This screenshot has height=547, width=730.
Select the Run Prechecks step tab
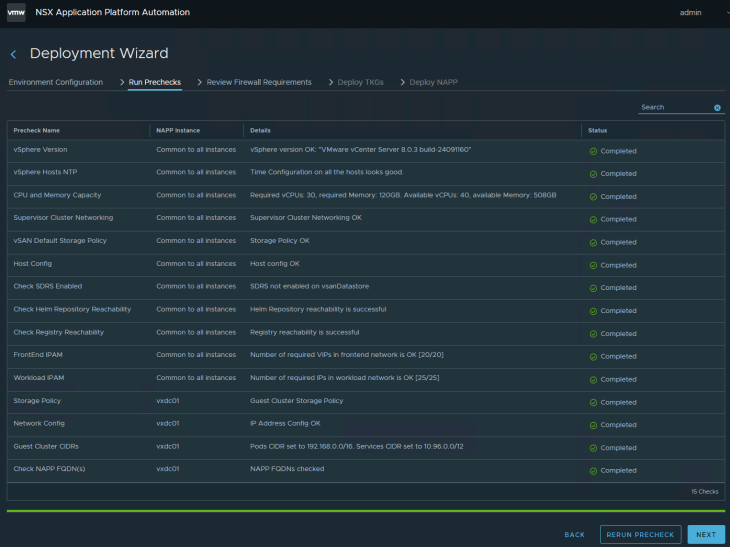(x=155, y=82)
